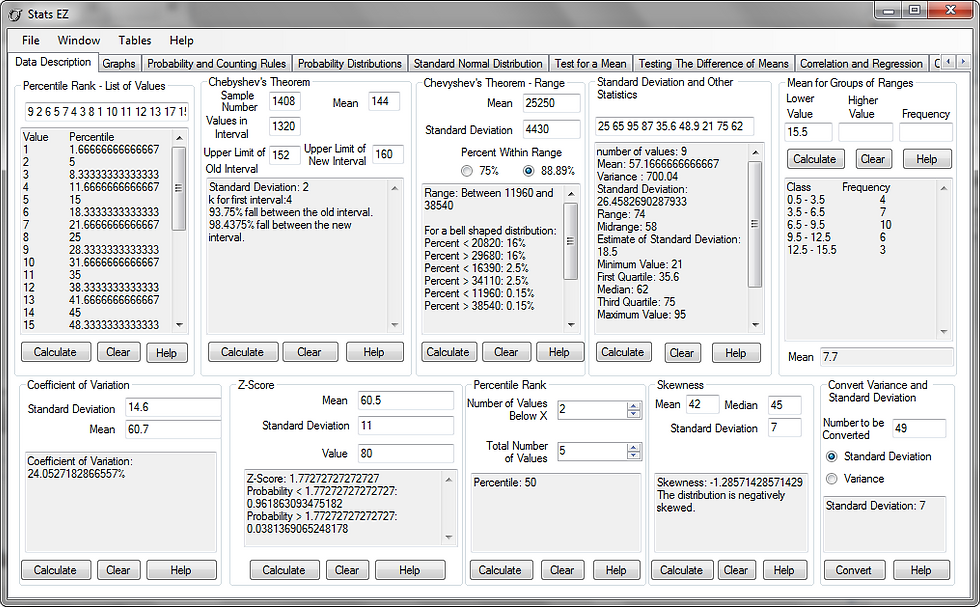Viewport: 980px width, 607px height.
Task: Click the Frequency input field
Action: (926, 132)
